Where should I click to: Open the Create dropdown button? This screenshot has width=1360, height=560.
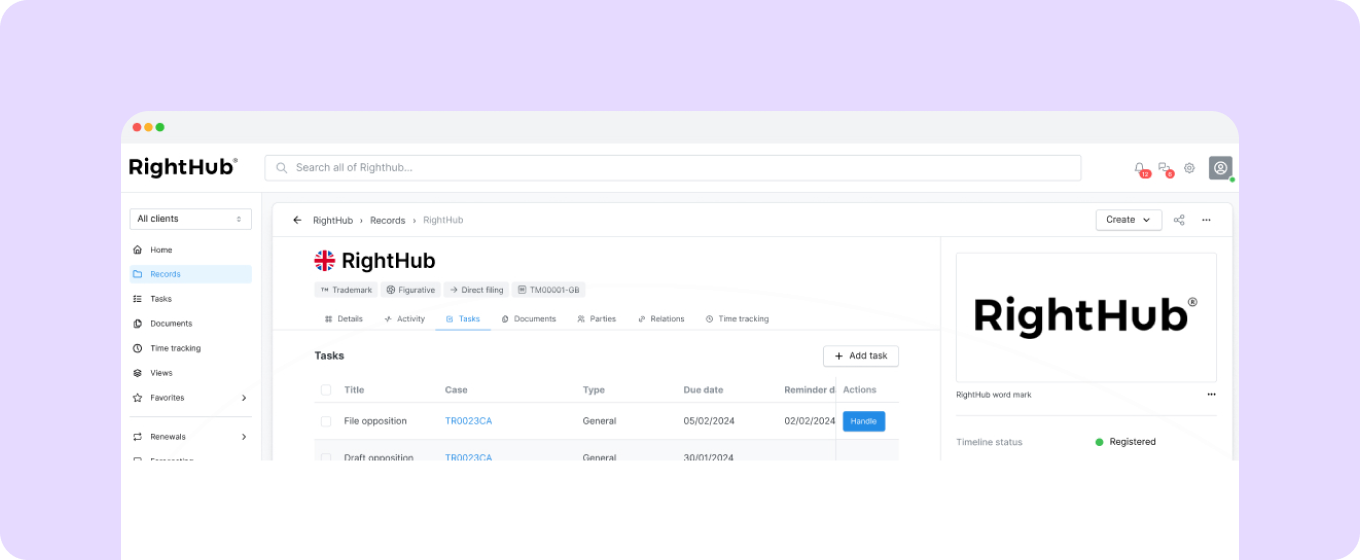click(1129, 220)
